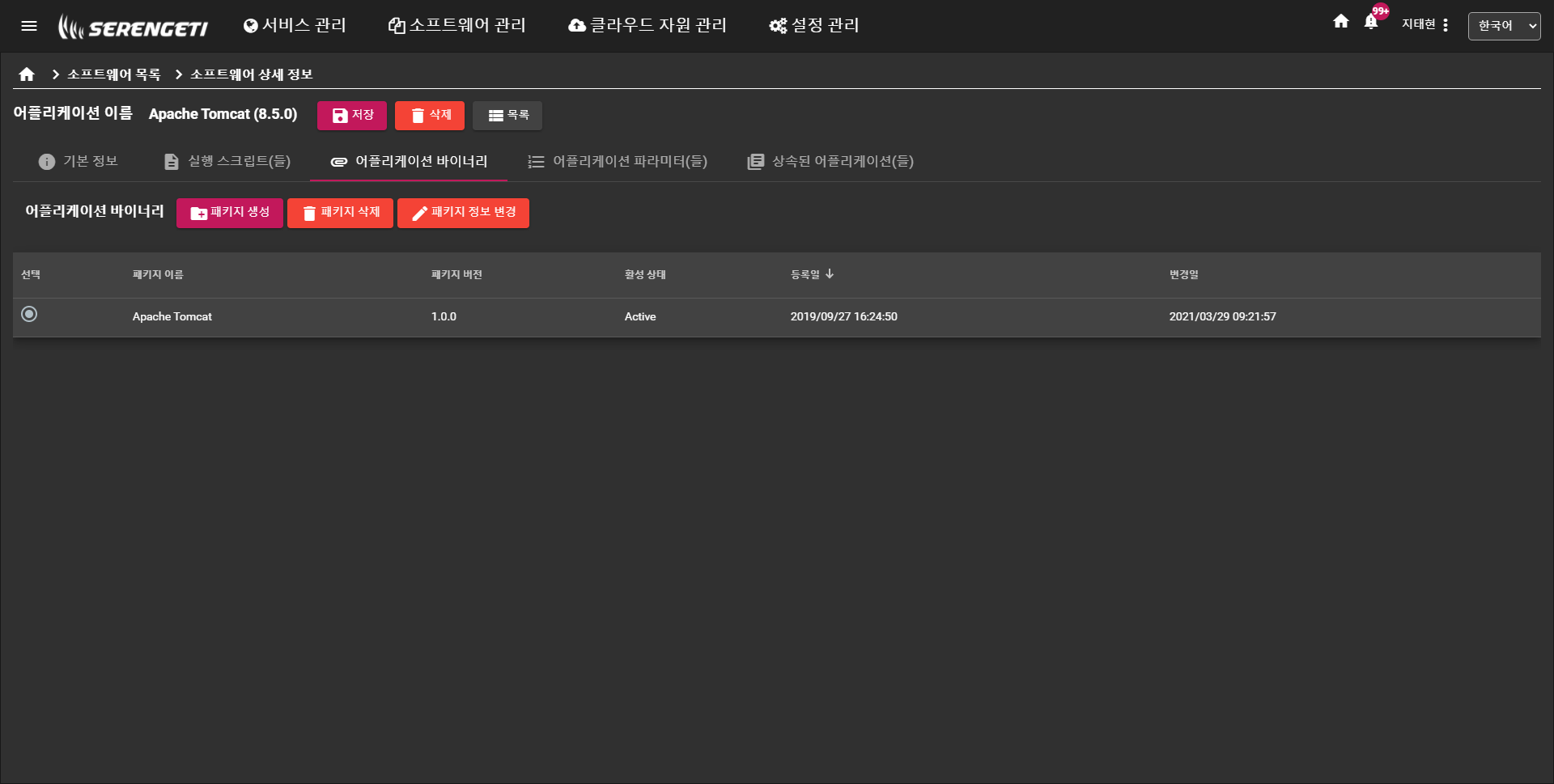
Task: Edit package info with 패키지 정보 변경
Action: 463,213
